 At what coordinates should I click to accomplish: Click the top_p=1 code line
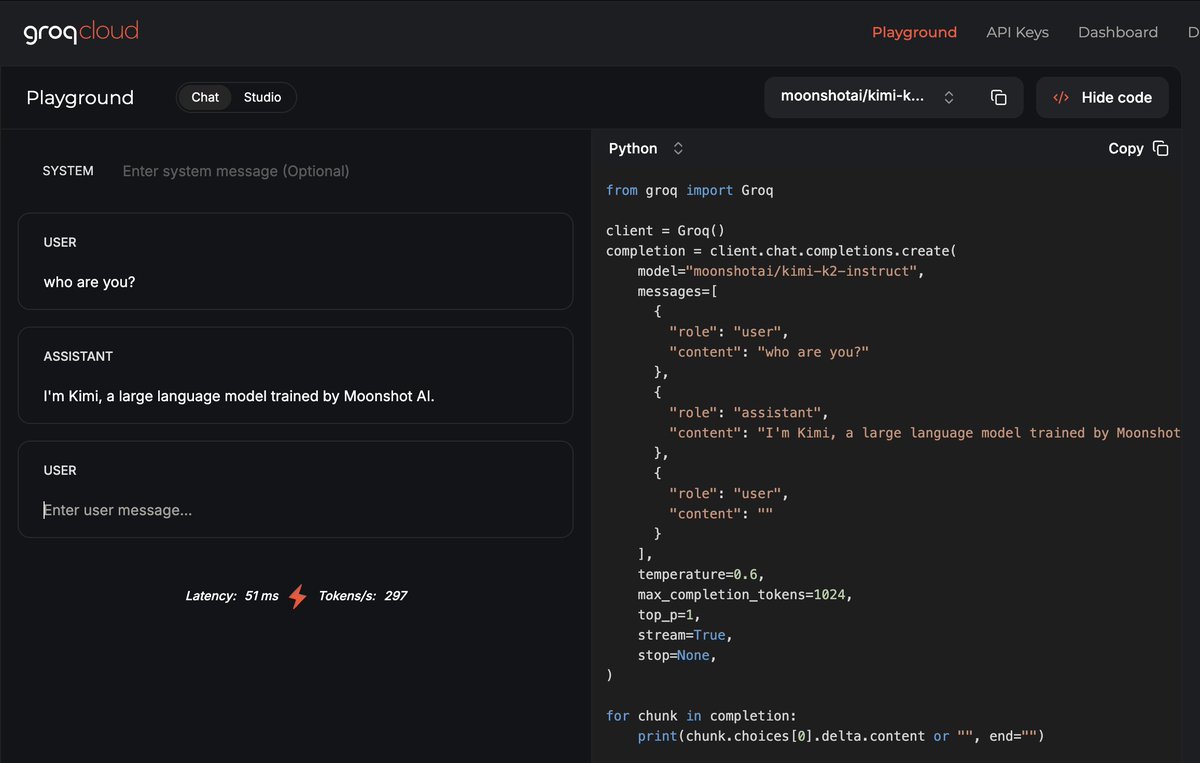tap(670, 615)
